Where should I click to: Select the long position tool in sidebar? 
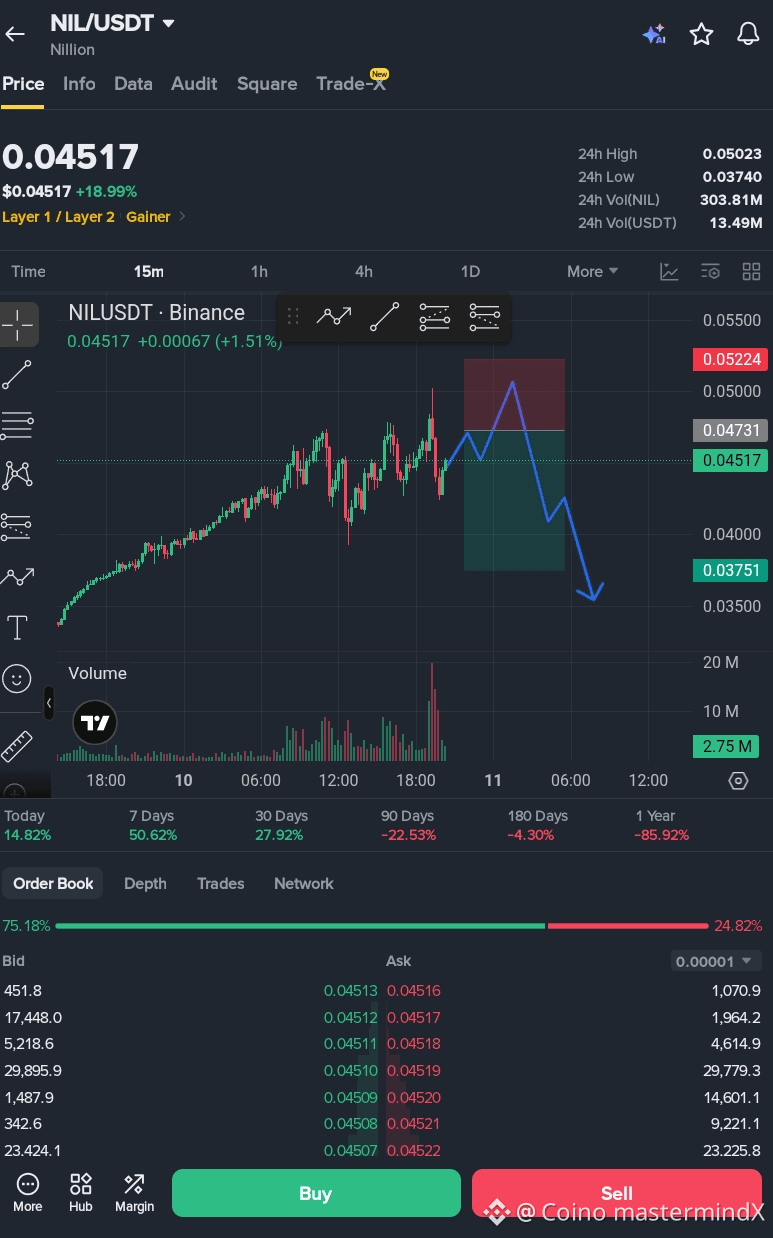coord(17,526)
